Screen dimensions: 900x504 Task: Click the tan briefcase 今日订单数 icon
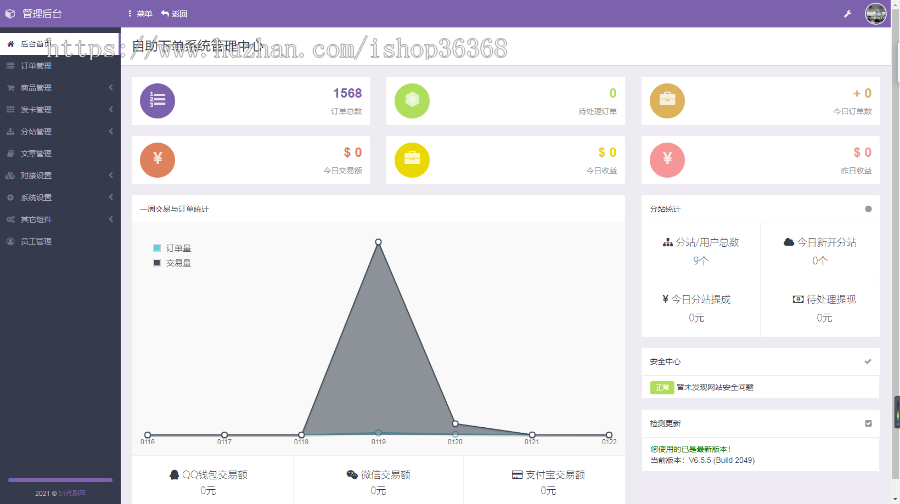coord(667,100)
